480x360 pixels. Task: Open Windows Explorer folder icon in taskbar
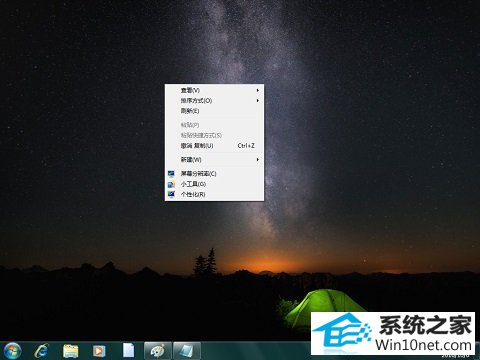71,351
